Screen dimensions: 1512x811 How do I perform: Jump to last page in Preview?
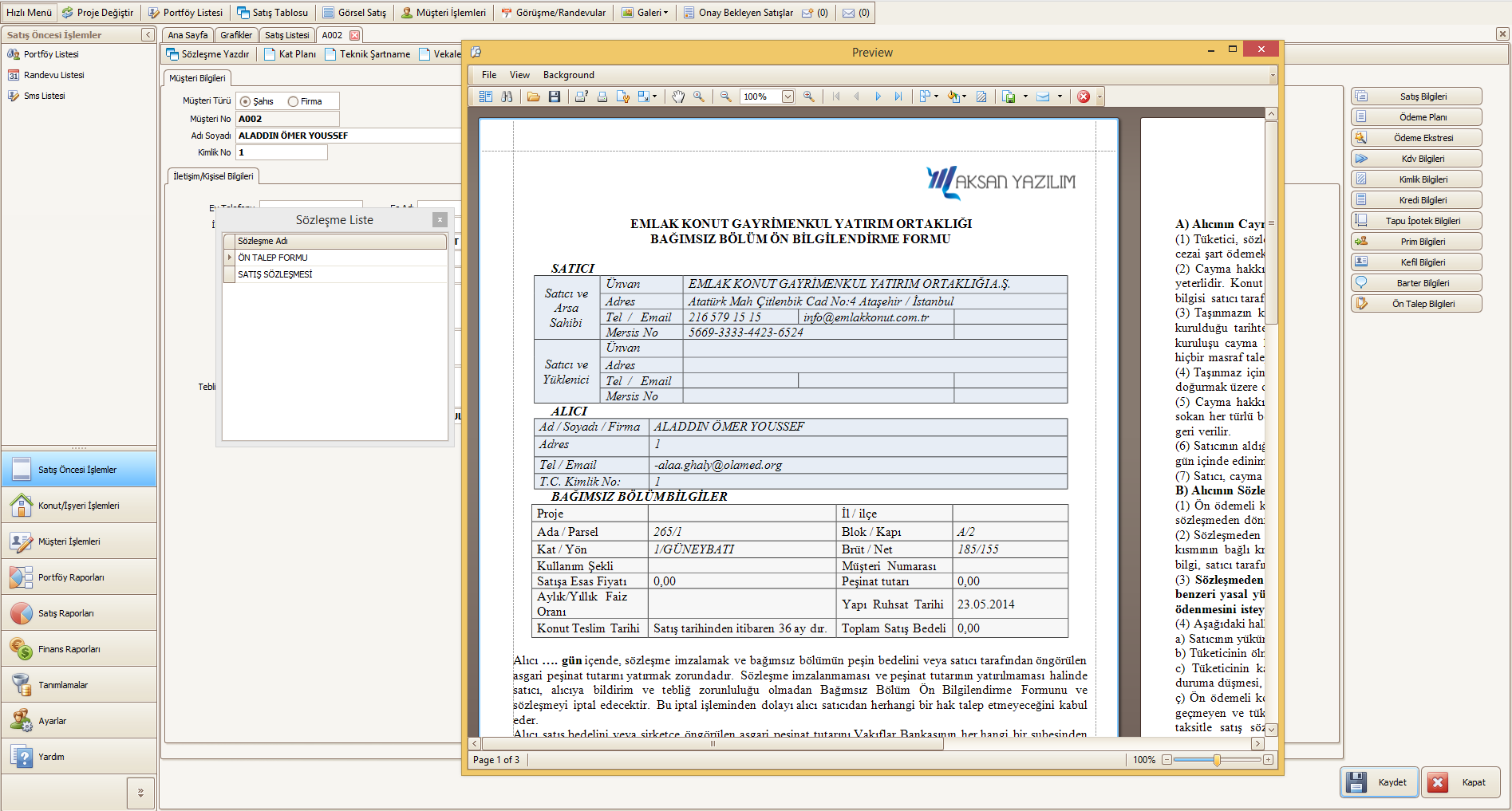tap(898, 96)
